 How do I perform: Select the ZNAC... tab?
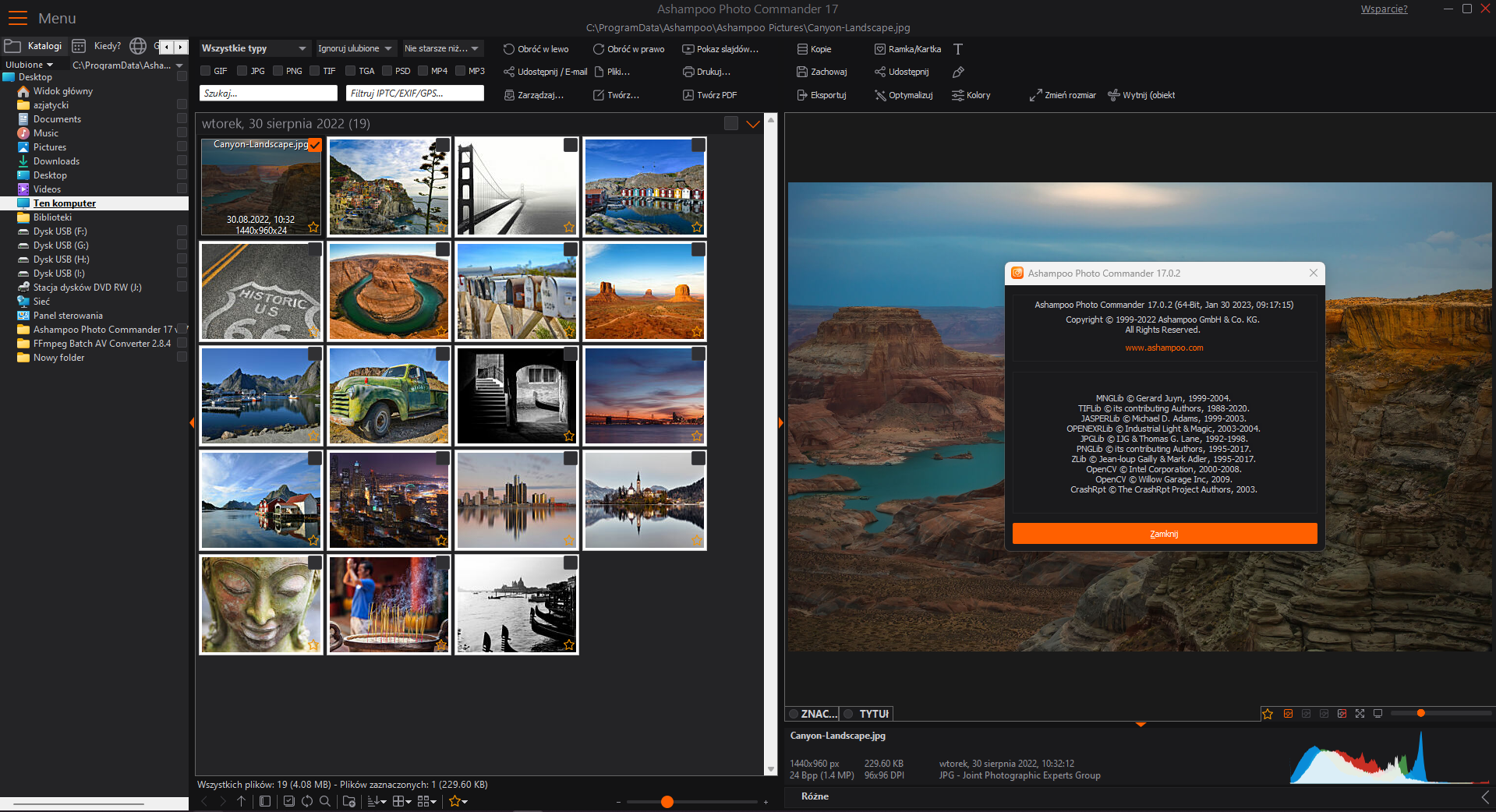[812, 714]
